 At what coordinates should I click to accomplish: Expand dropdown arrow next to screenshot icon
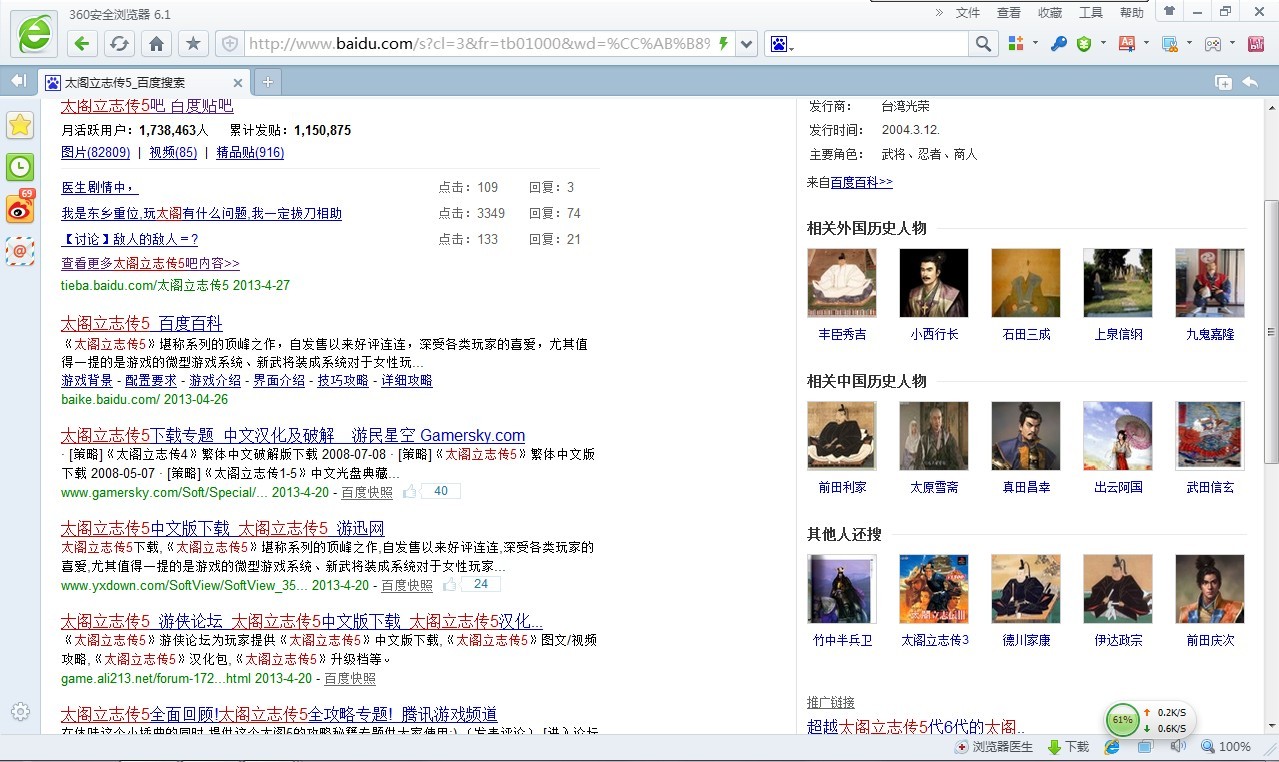pos(1188,44)
